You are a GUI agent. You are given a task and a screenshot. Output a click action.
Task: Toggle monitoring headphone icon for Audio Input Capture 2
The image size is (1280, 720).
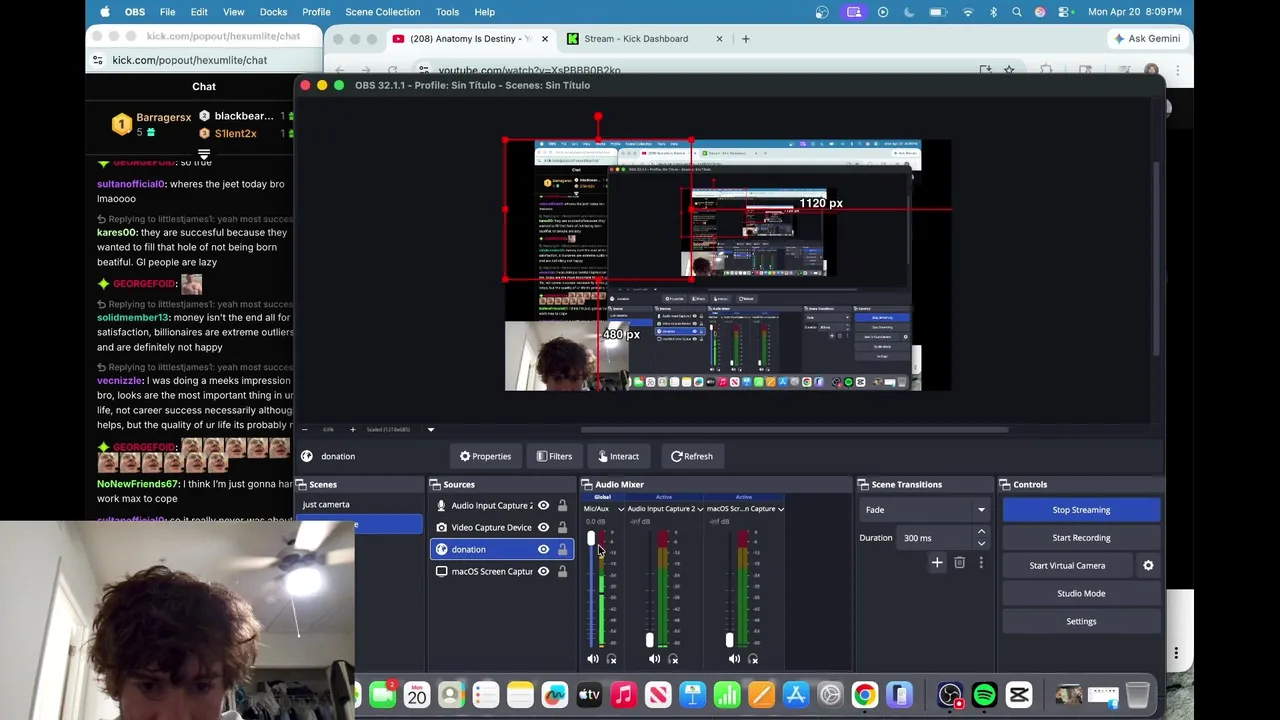pos(673,659)
